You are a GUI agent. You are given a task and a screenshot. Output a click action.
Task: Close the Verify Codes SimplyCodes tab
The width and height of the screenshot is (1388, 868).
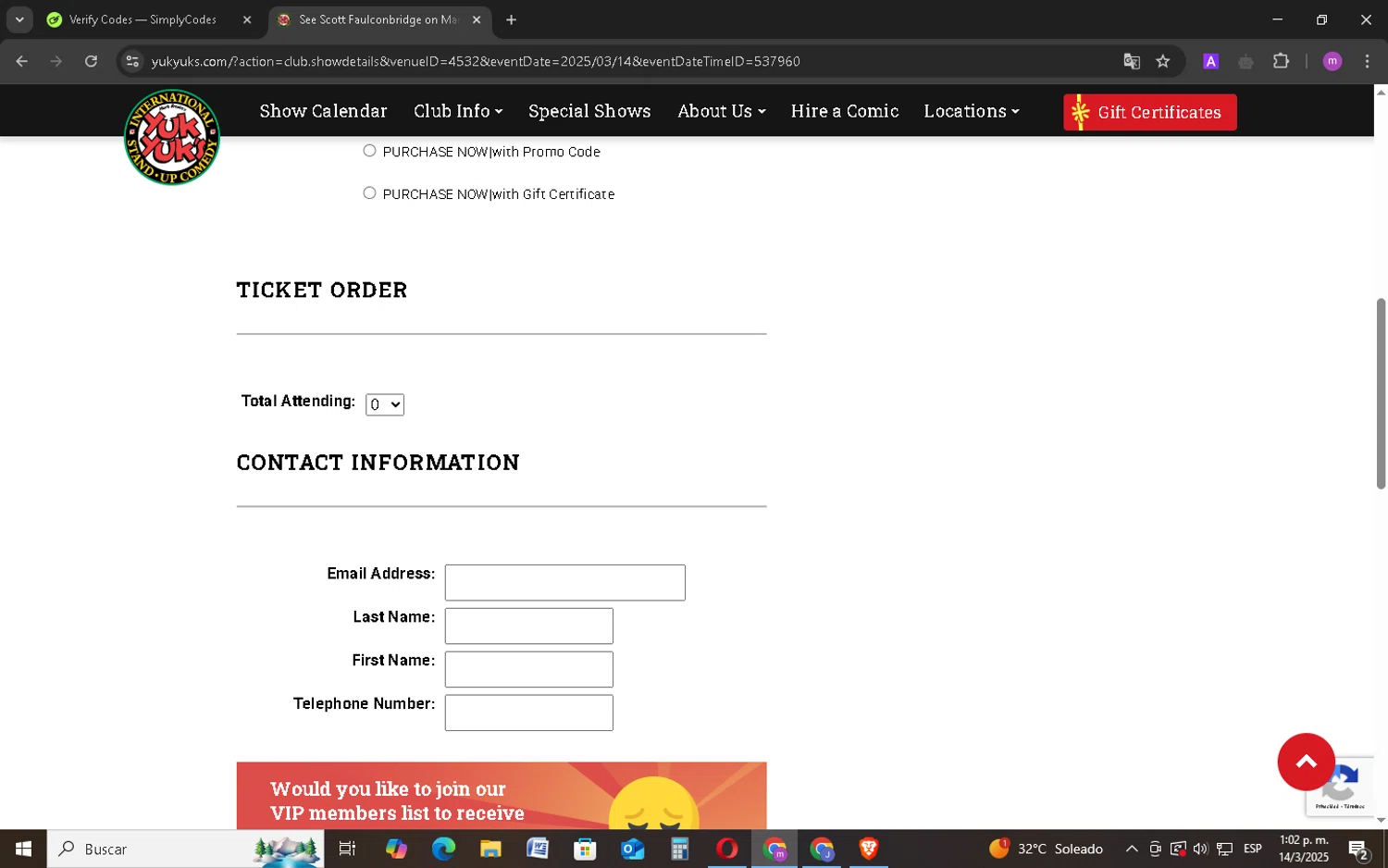click(x=247, y=19)
